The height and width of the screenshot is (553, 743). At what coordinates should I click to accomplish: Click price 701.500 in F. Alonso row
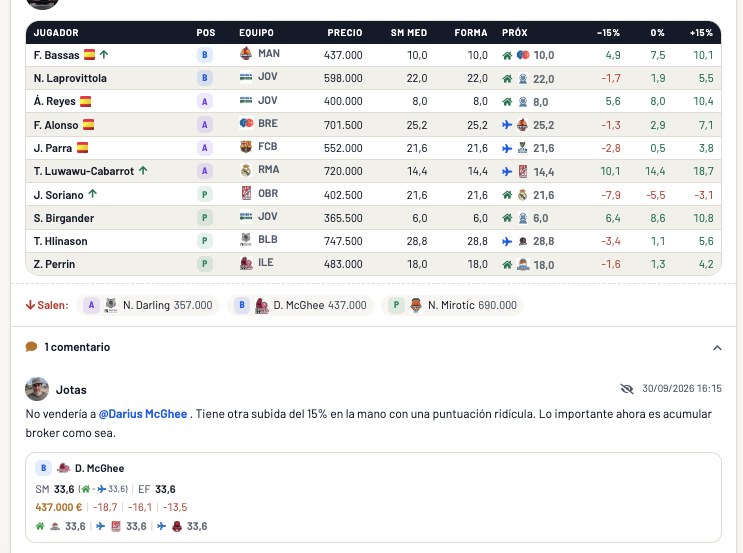(343, 125)
